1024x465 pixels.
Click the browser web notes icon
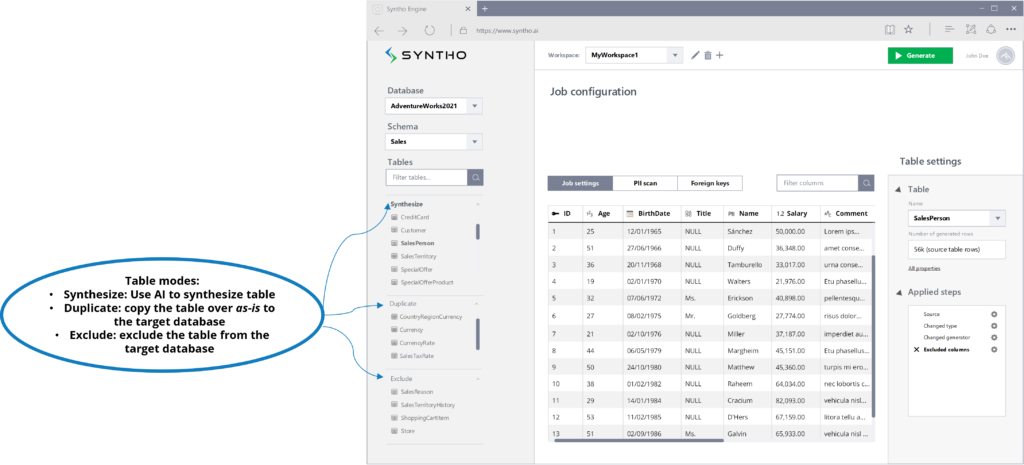point(970,30)
